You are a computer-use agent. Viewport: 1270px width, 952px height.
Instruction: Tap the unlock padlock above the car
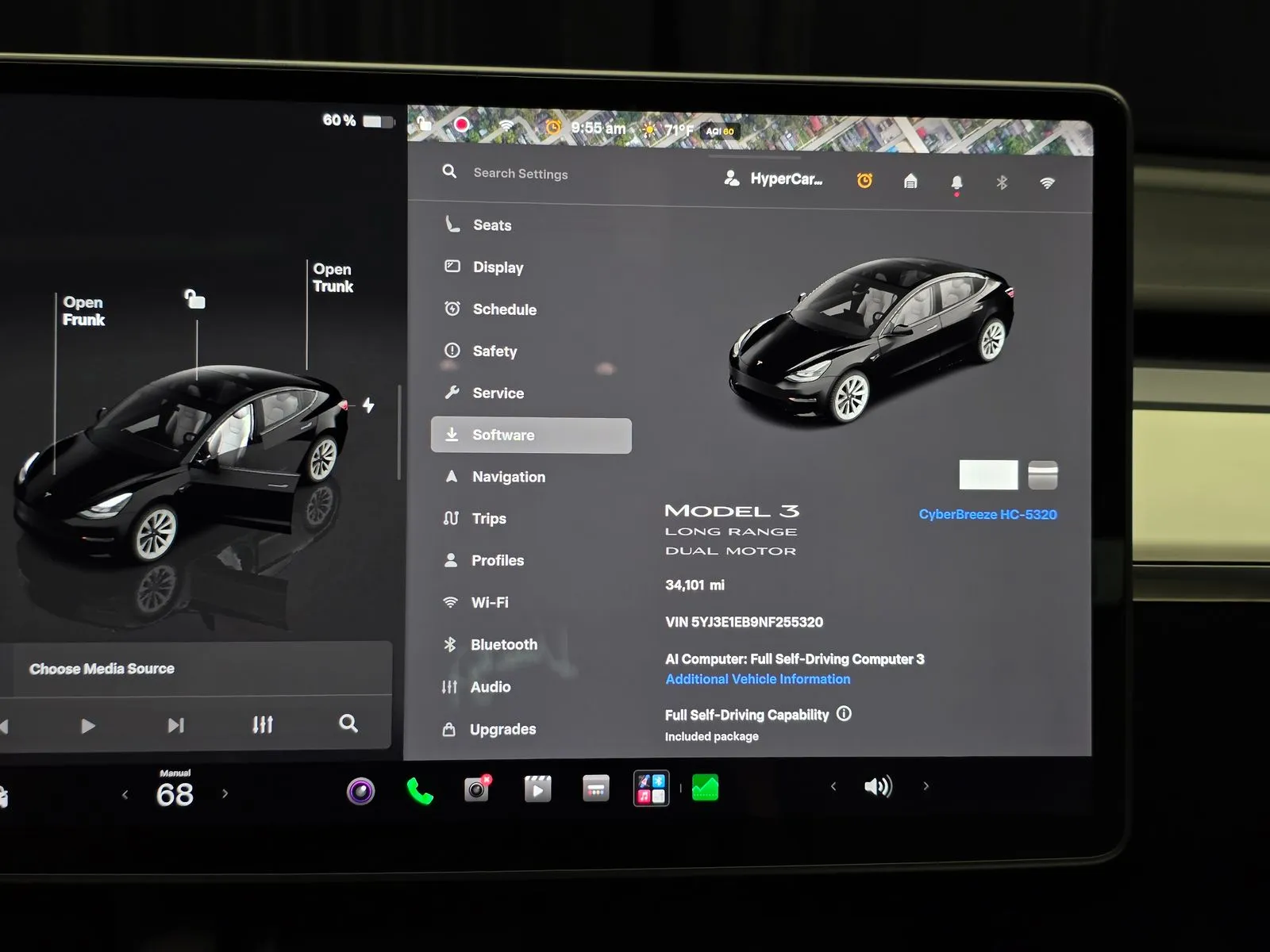coord(194,299)
